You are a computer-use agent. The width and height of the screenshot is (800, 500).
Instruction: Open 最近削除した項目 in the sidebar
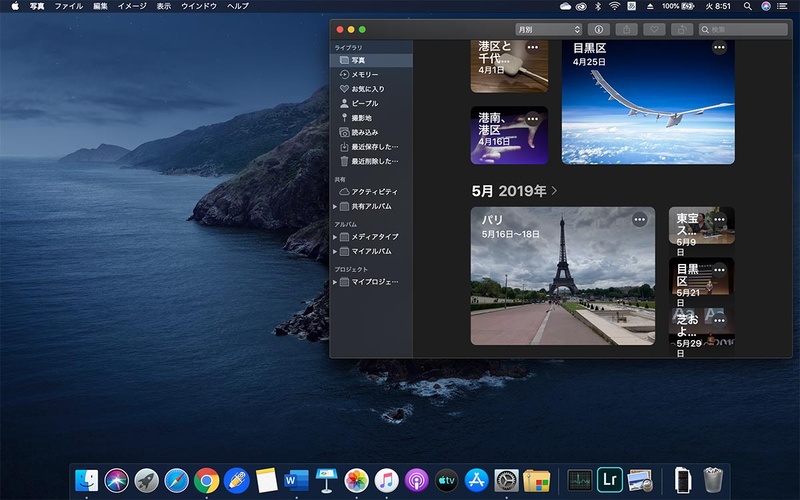(371, 161)
